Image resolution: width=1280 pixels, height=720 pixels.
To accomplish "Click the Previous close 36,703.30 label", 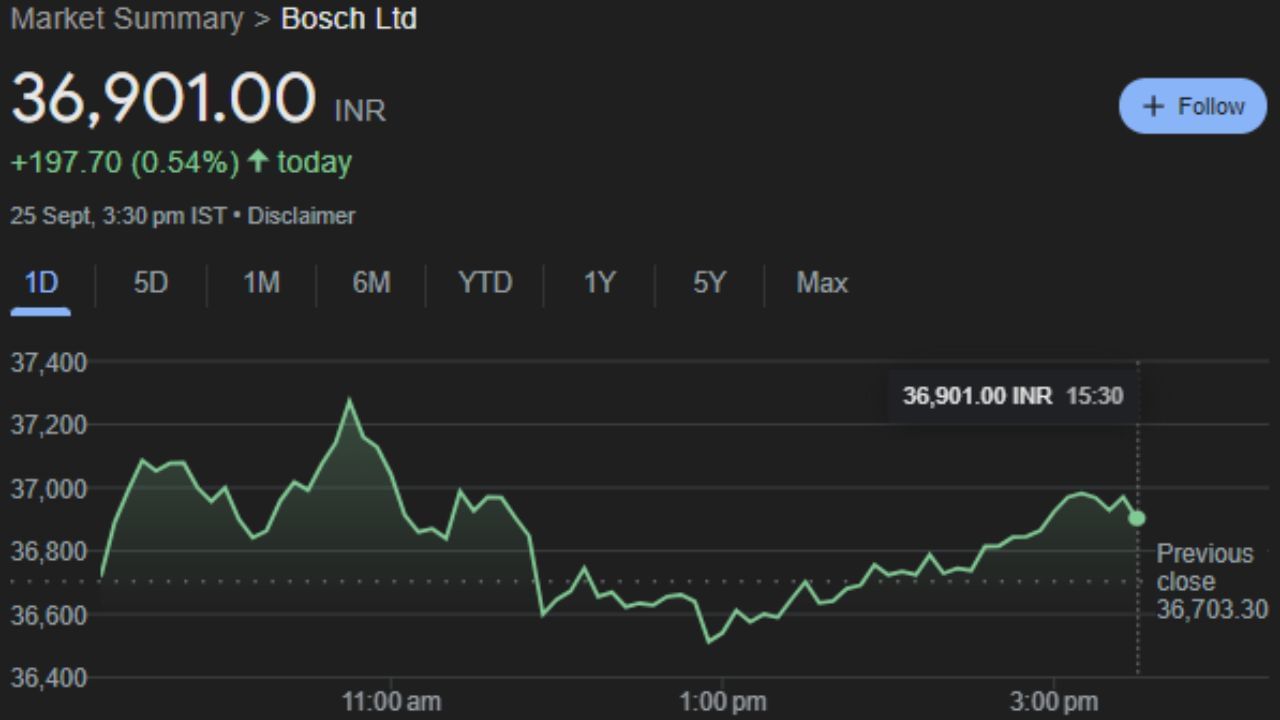I will (x=1212, y=581).
